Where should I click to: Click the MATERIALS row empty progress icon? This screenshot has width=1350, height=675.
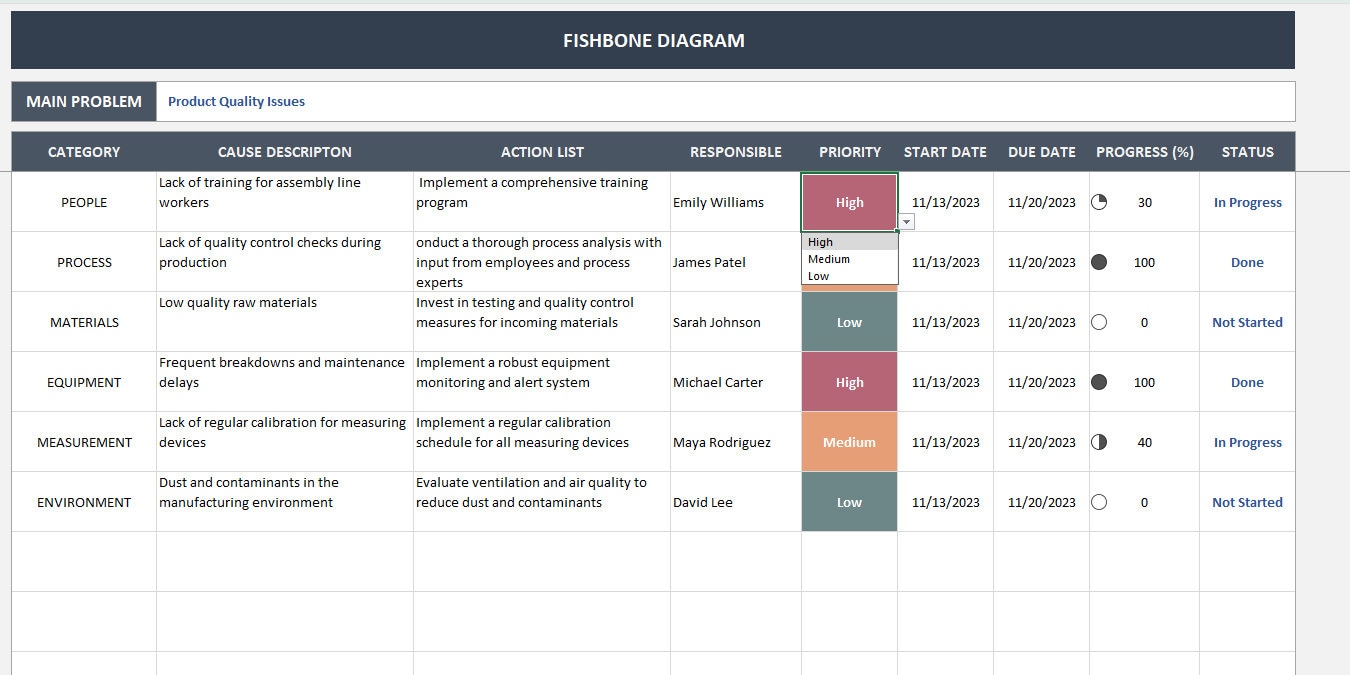pyautogui.click(x=1099, y=322)
